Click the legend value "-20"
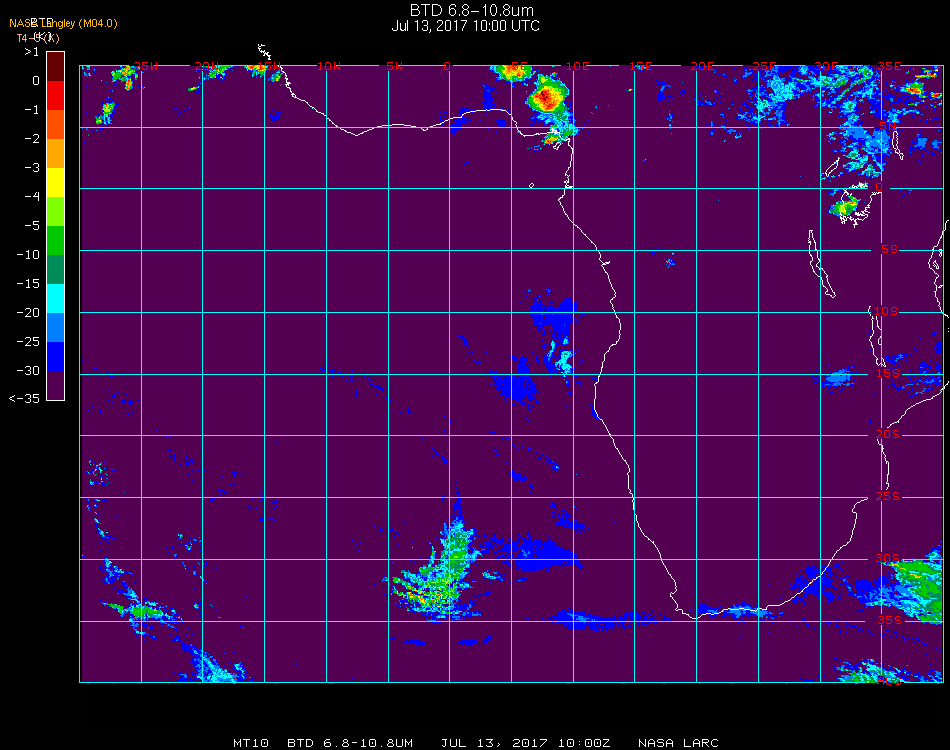 click(28, 313)
